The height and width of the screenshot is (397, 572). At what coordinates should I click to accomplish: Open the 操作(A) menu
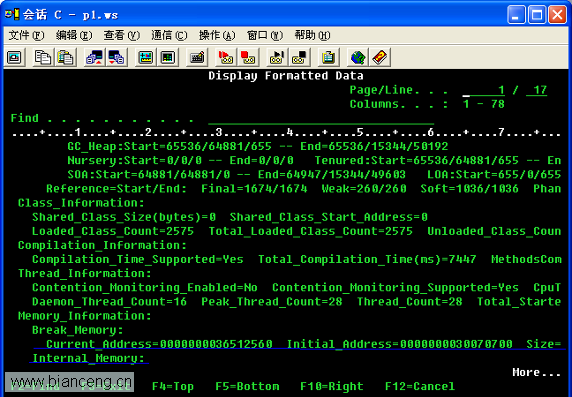[x=217, y=35]
